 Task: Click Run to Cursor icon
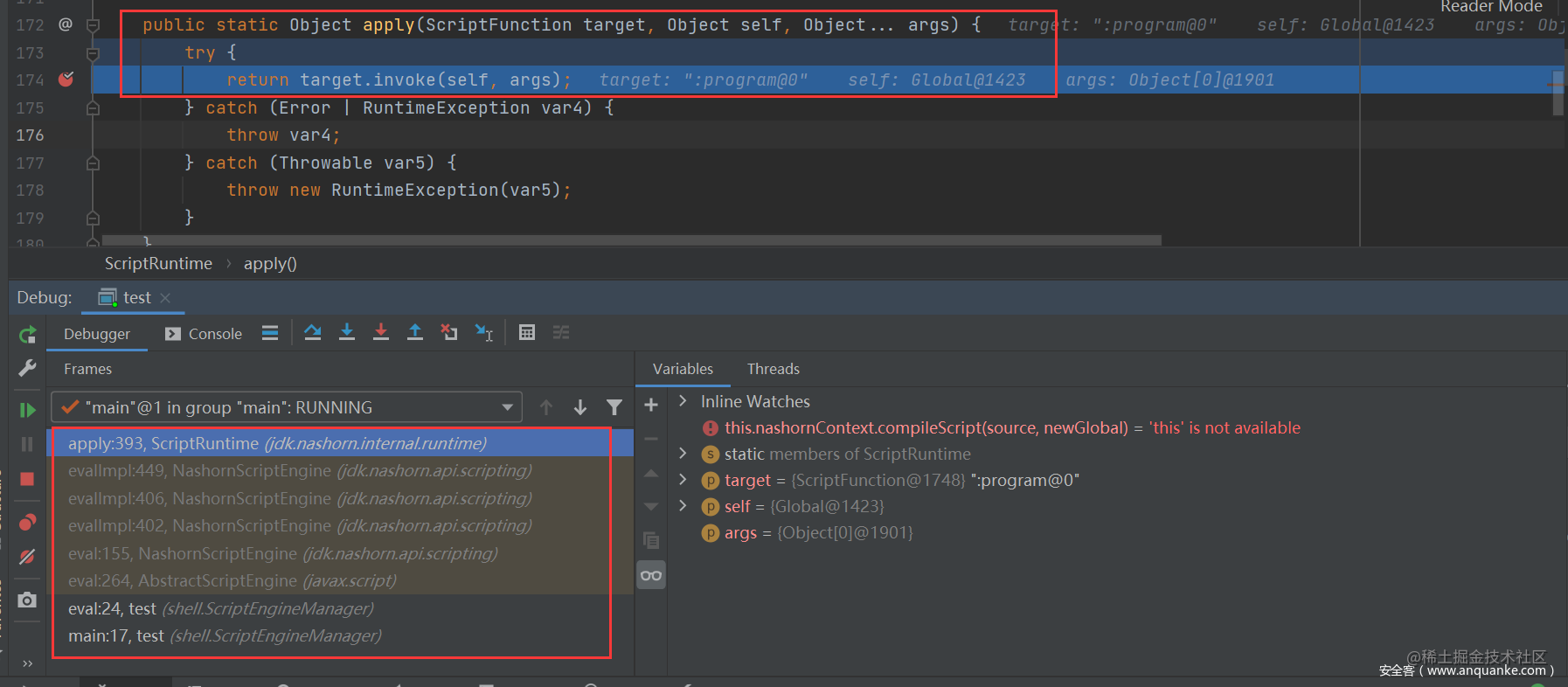coord(484,332)
